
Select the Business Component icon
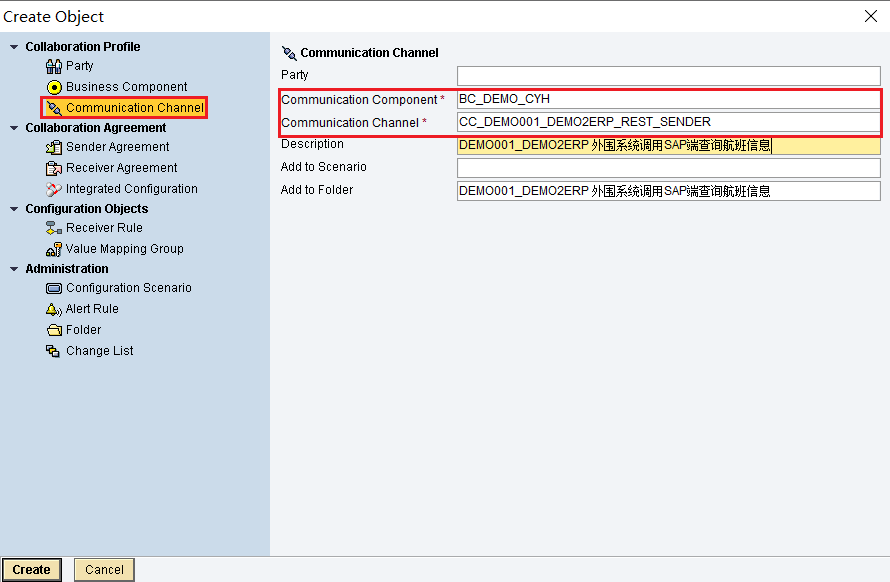click(x=54, y=87)
